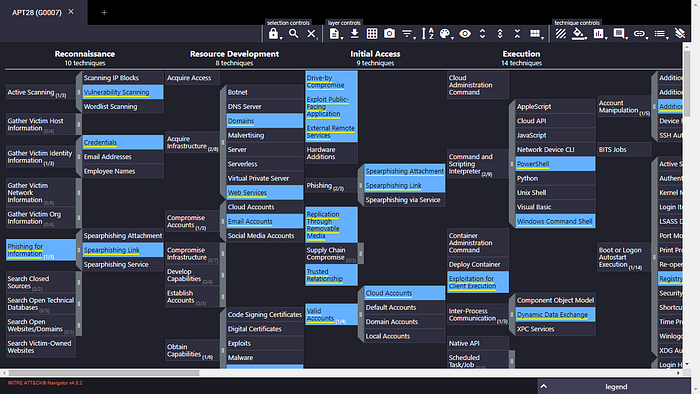Select the Credentials technique cell

pos(123,142)
